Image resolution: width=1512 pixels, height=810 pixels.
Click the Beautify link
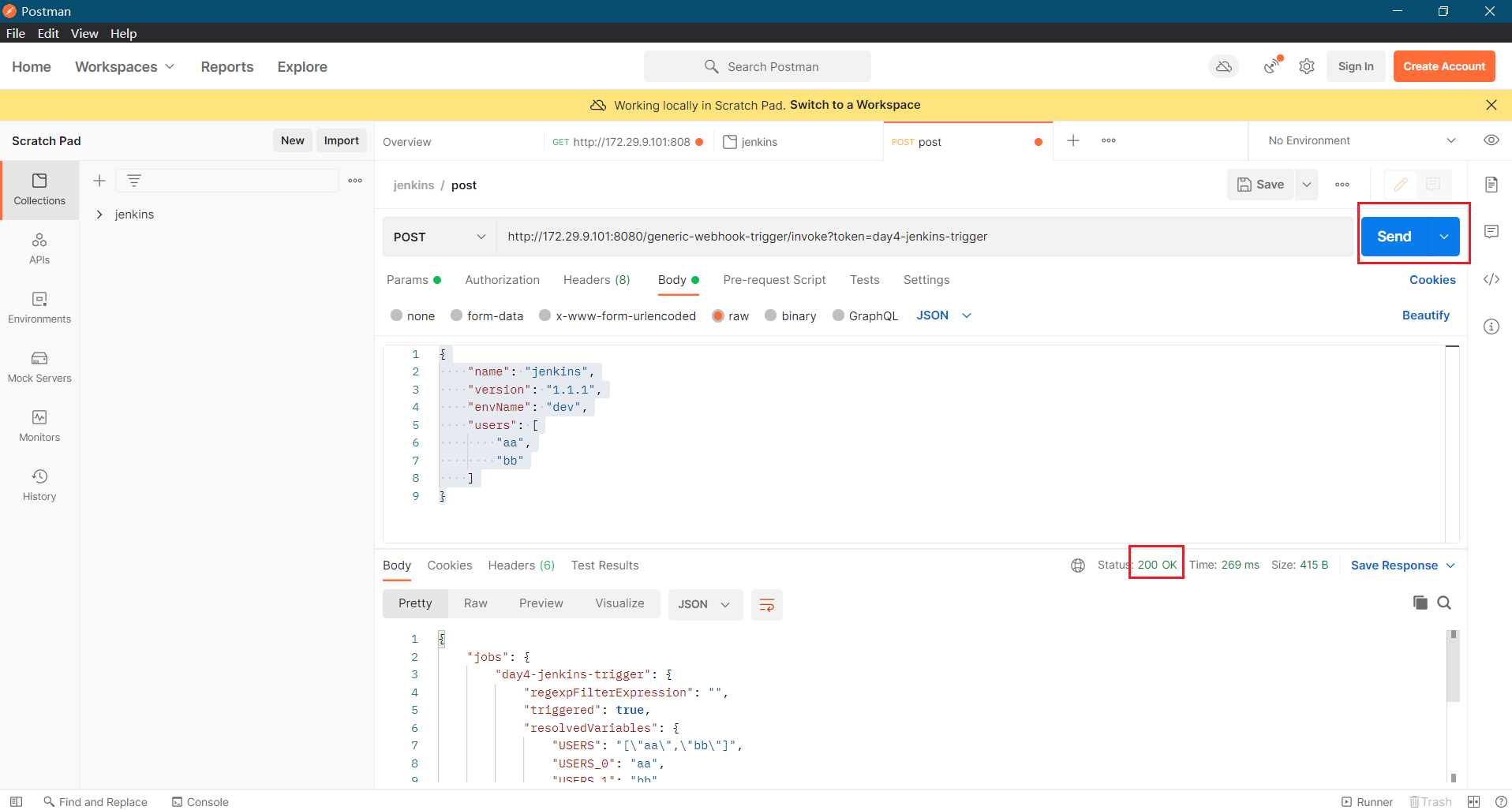click(1426, 315)
